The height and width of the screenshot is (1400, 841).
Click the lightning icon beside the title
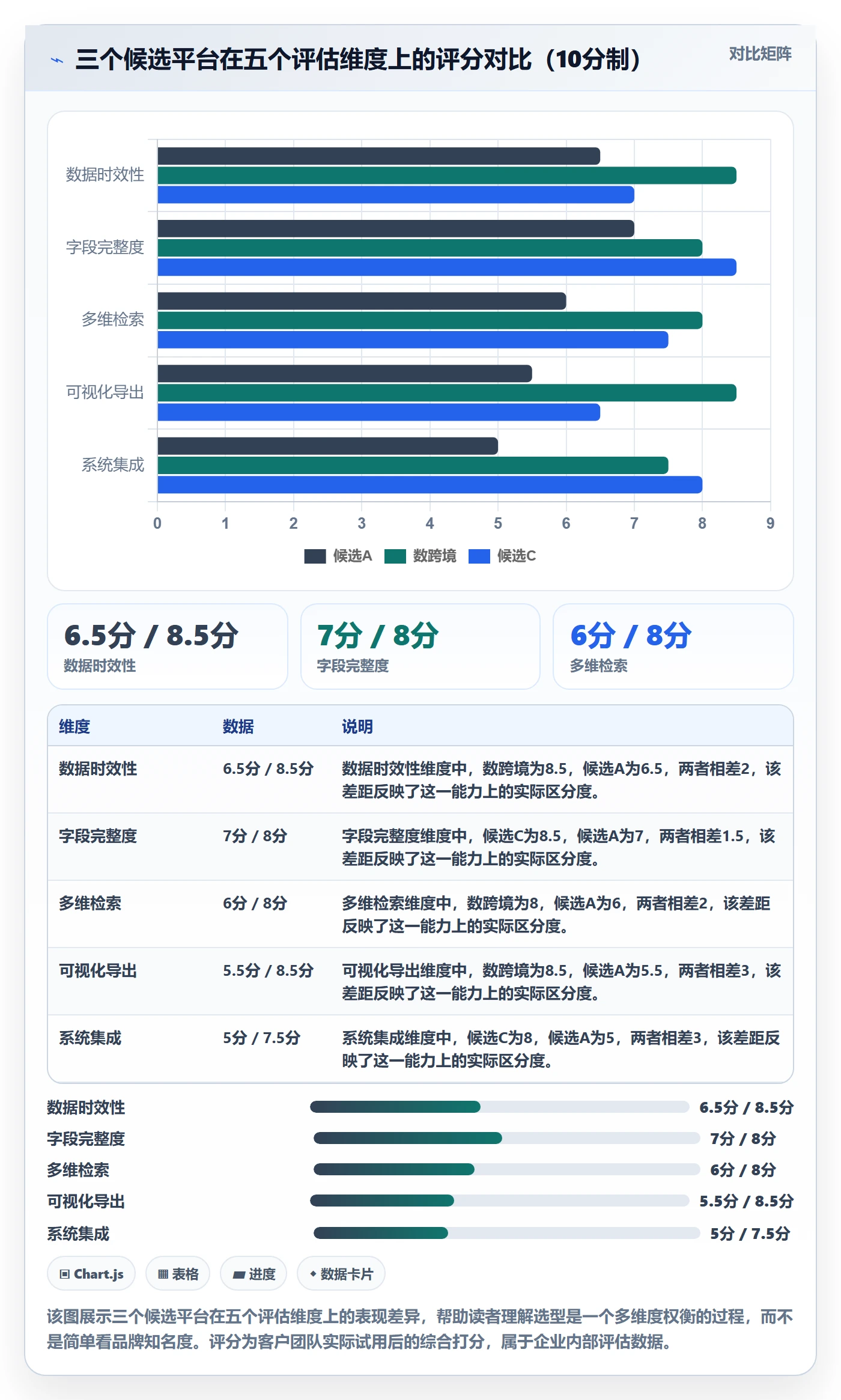coord(57,60)
